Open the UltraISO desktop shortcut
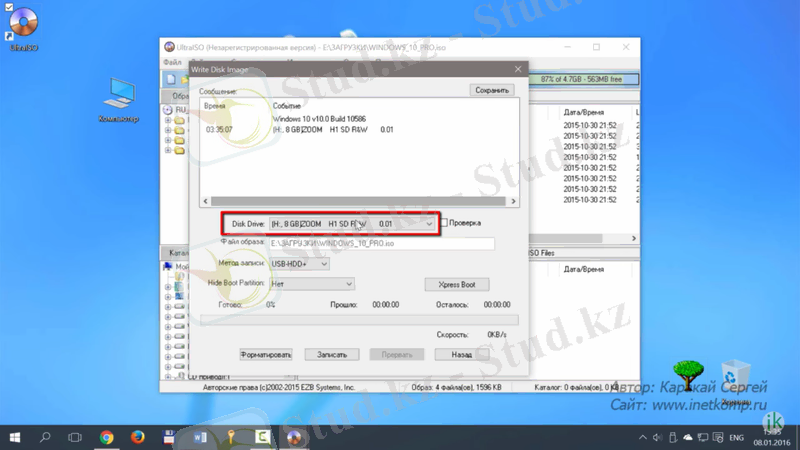Screen dimensions: 800x450 (x=23, y=29)
